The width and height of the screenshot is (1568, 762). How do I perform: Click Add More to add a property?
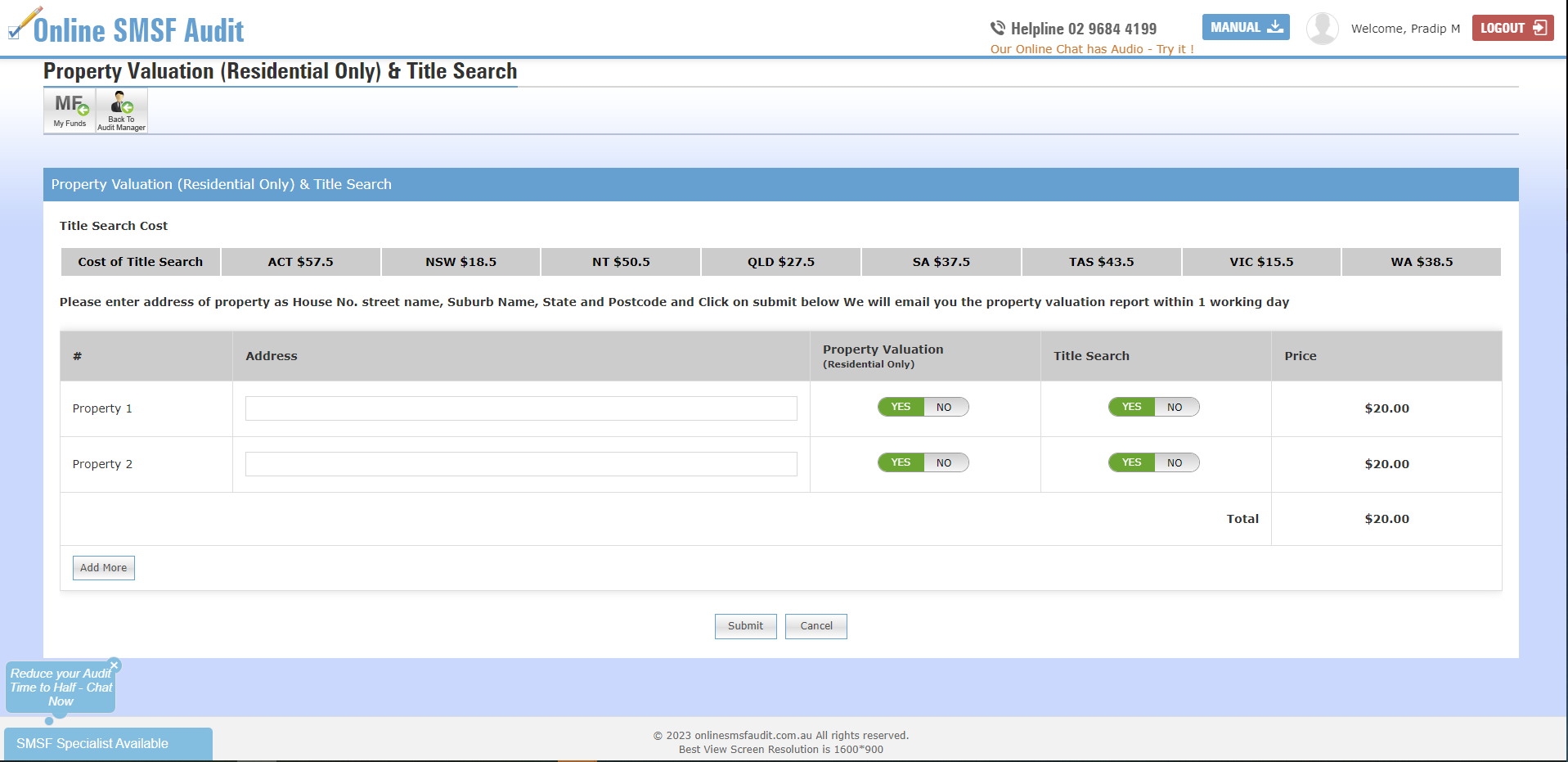click(103, 567)
